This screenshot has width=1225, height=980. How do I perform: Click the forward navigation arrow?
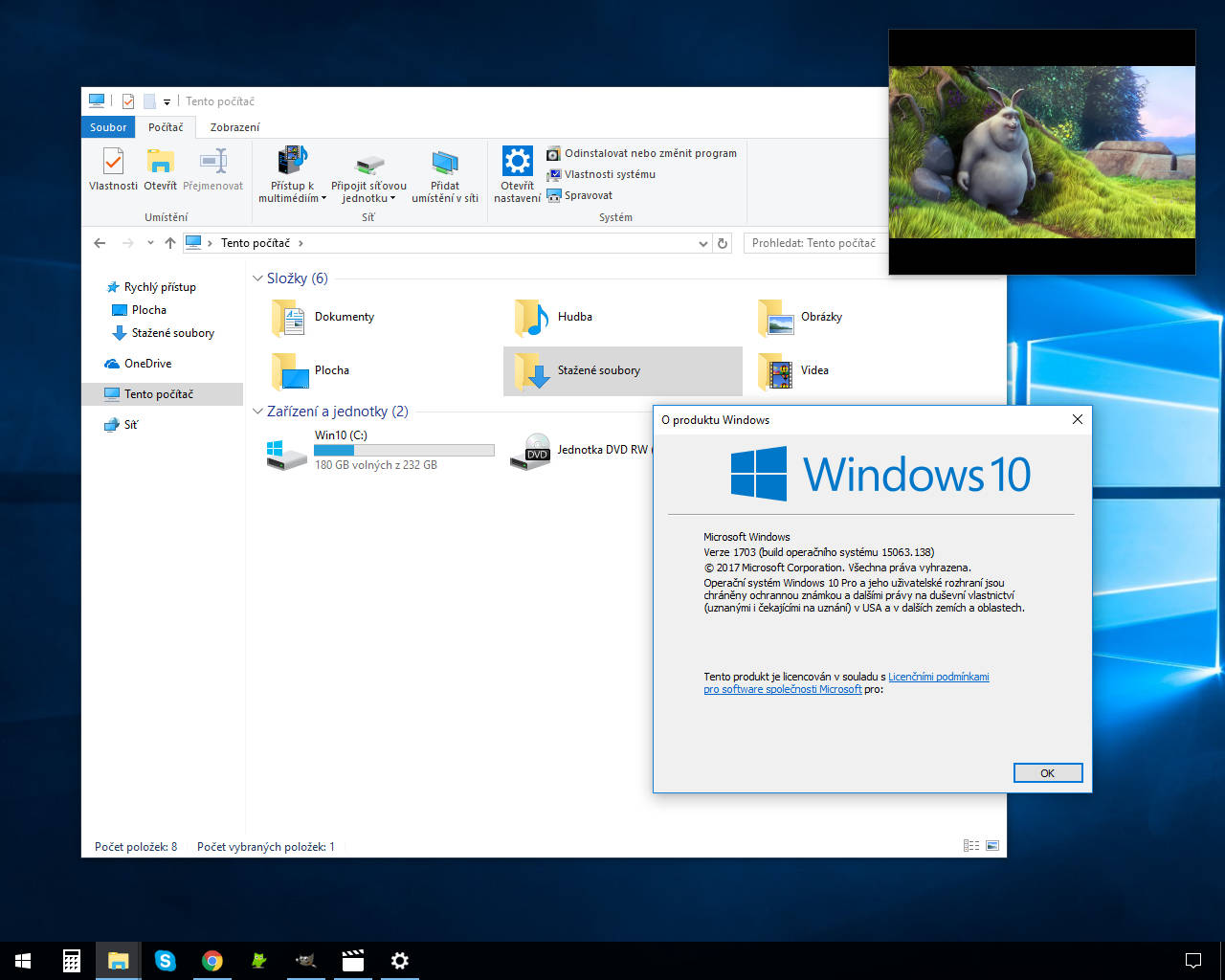(127, 243)
